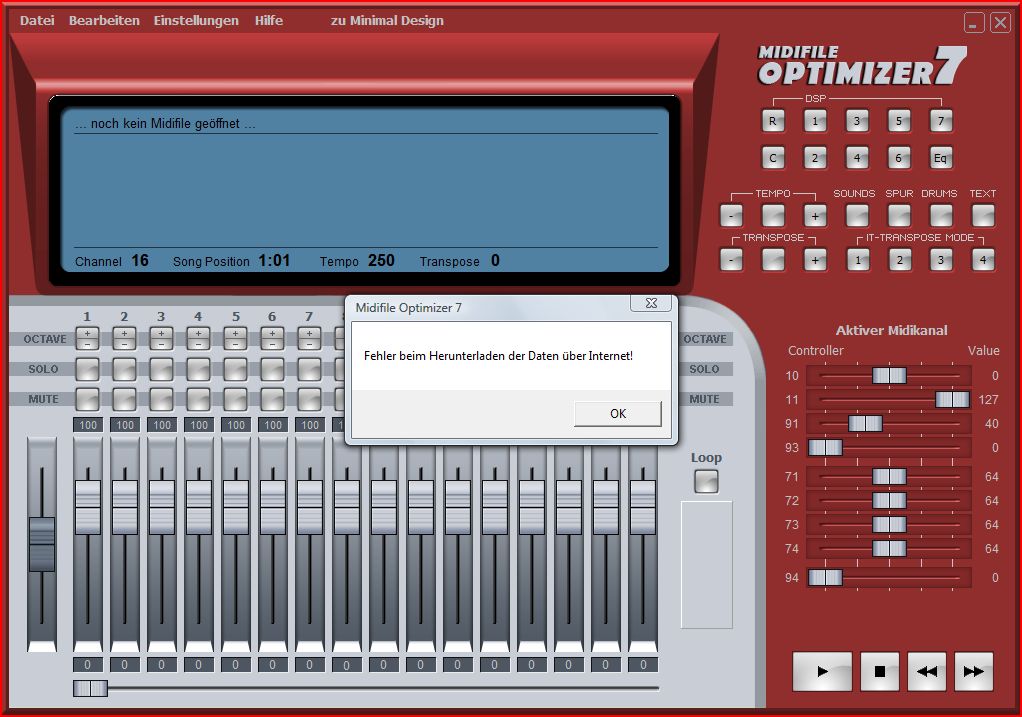Close the Midifile Optimizer 7 dialog

650,303
